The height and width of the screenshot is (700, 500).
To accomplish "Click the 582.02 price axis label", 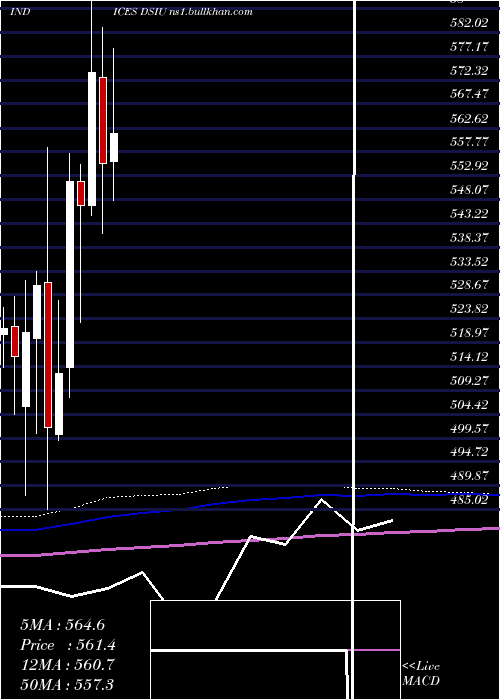I will [x=468, y=23].
